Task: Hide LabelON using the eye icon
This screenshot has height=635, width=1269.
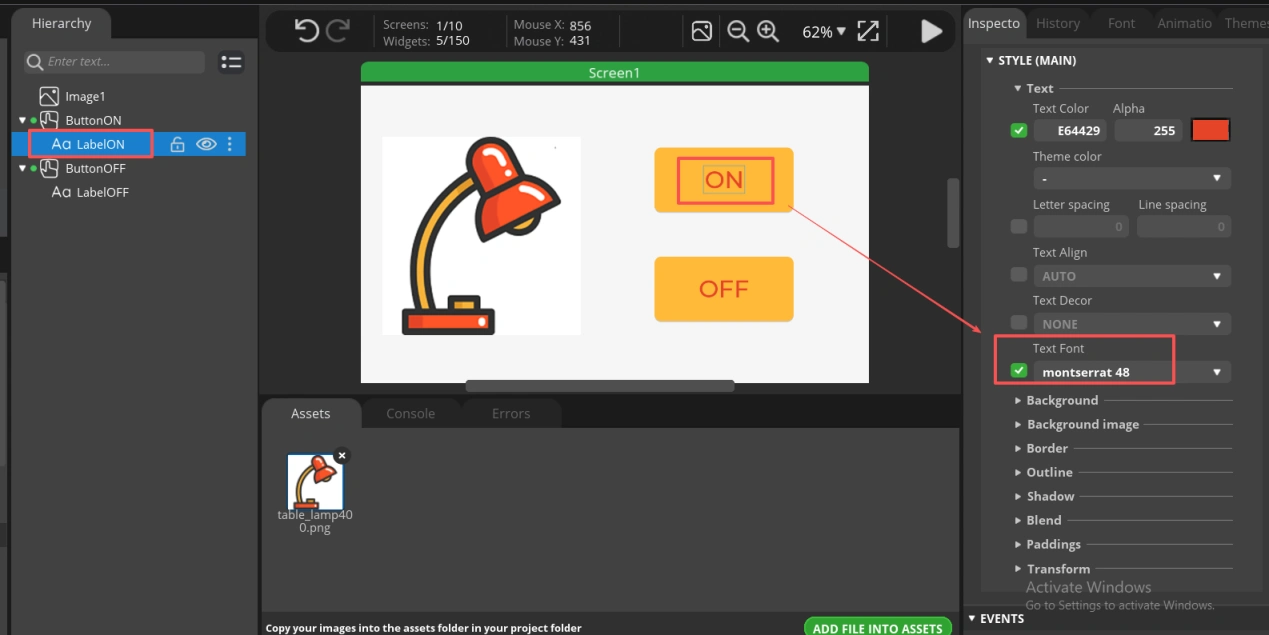Action: (x=206, y=144)
